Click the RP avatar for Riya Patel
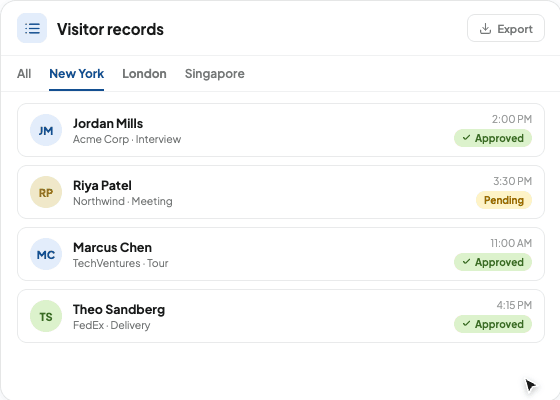560x400 pixels. (x=46, y=192)
